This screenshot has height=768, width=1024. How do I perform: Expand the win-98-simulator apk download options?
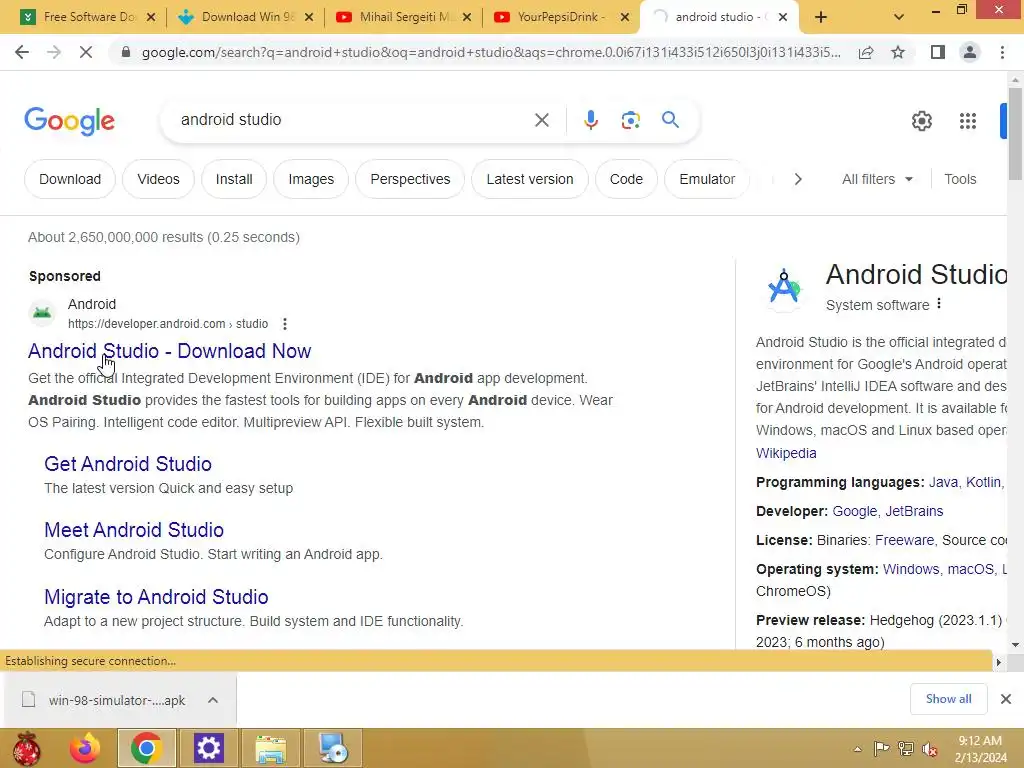pyautogui.click(x=213, y=700)
